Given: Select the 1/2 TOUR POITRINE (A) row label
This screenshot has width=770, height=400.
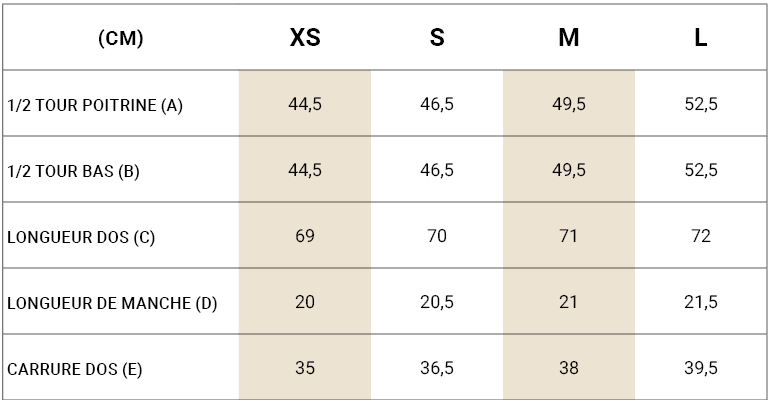Looking at the screenshot, I should (x=95, y=106).
